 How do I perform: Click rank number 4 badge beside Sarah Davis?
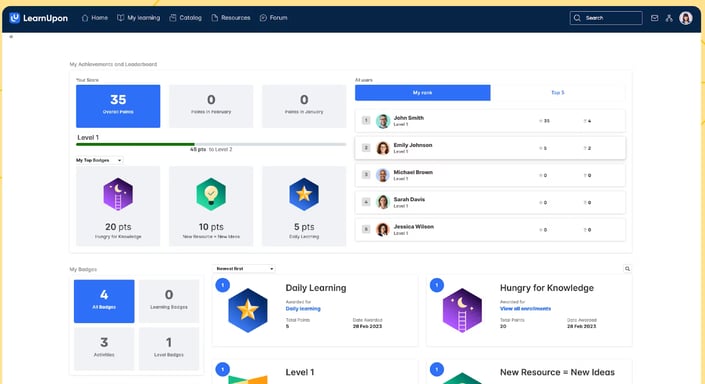pyautogui.click(x=366, y=202)
